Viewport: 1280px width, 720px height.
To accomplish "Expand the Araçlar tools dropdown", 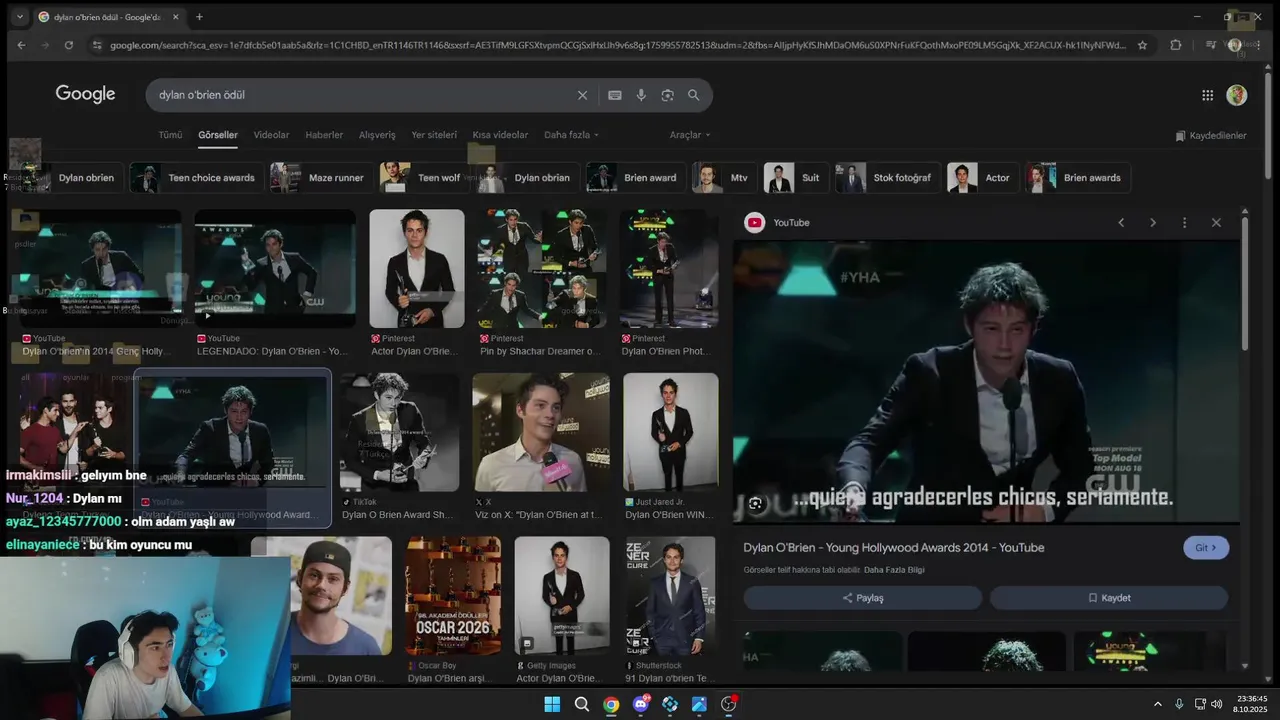I will (690, 135).
